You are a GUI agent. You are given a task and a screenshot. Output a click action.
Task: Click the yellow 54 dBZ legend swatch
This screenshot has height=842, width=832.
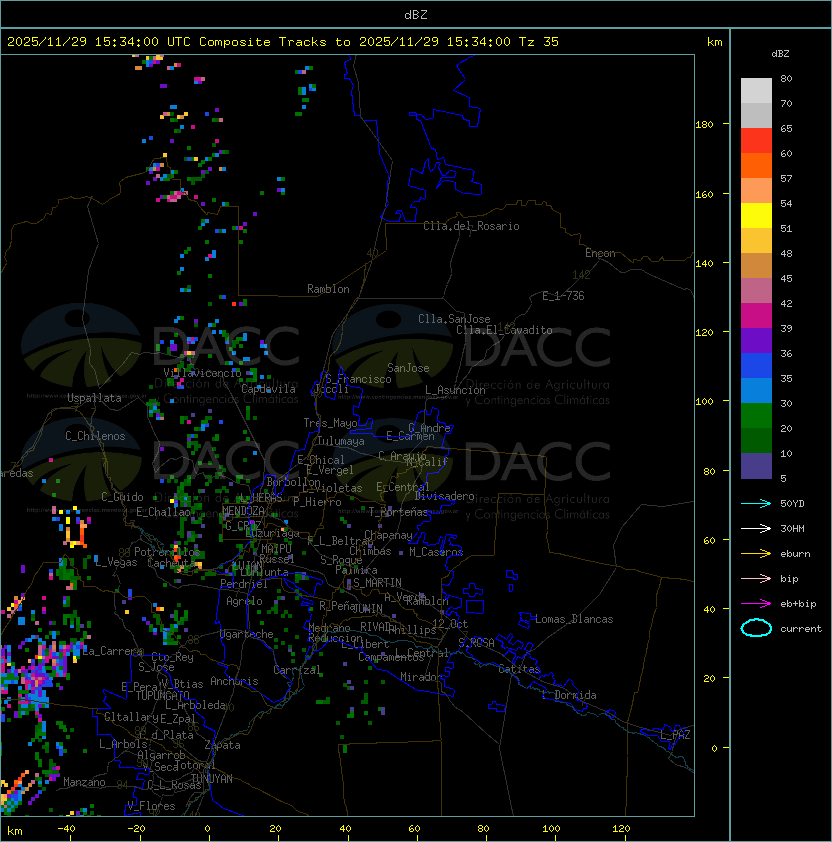tap(756, 215)
